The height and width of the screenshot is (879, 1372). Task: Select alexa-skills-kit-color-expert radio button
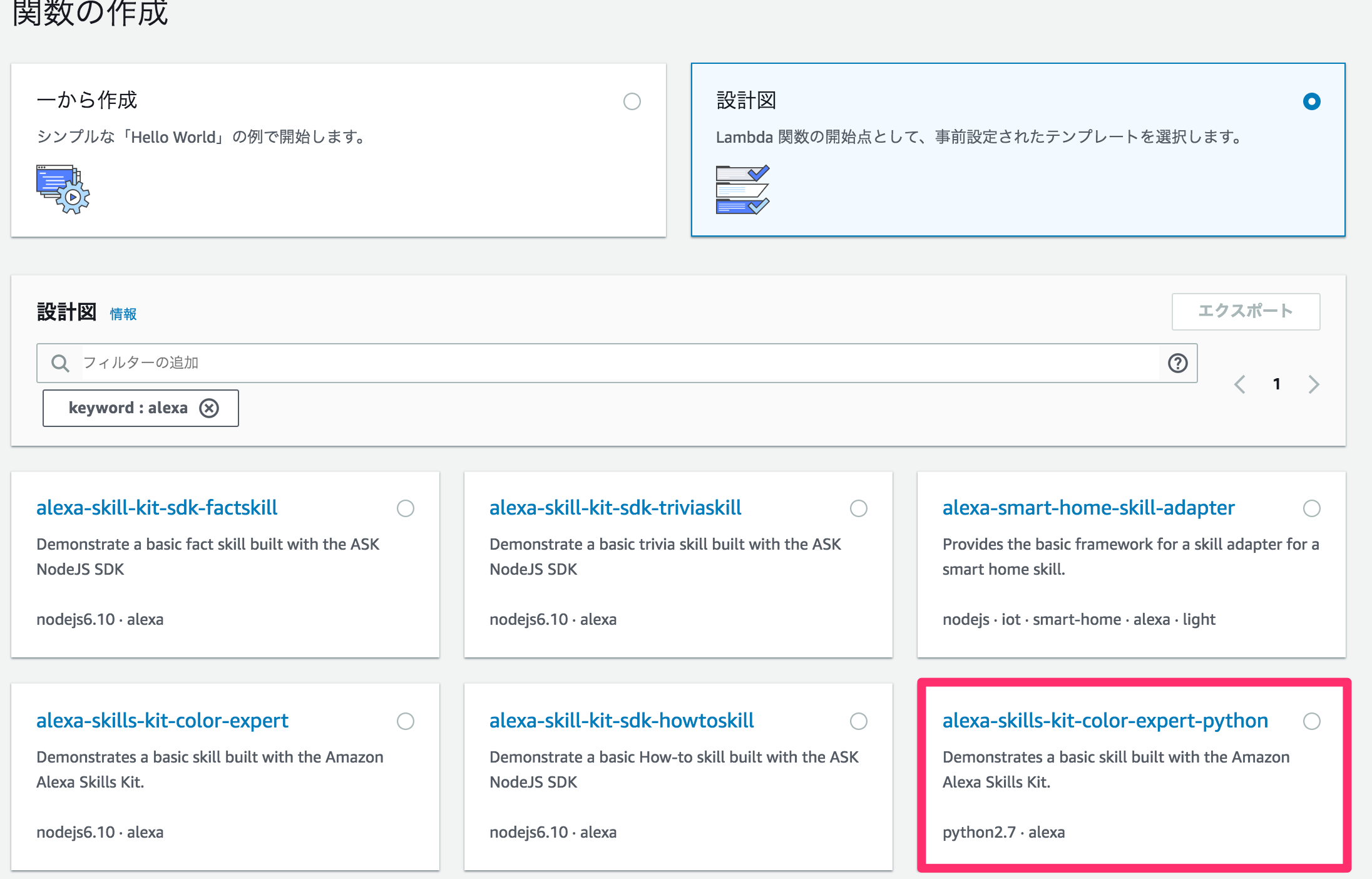tap(406, 721)
